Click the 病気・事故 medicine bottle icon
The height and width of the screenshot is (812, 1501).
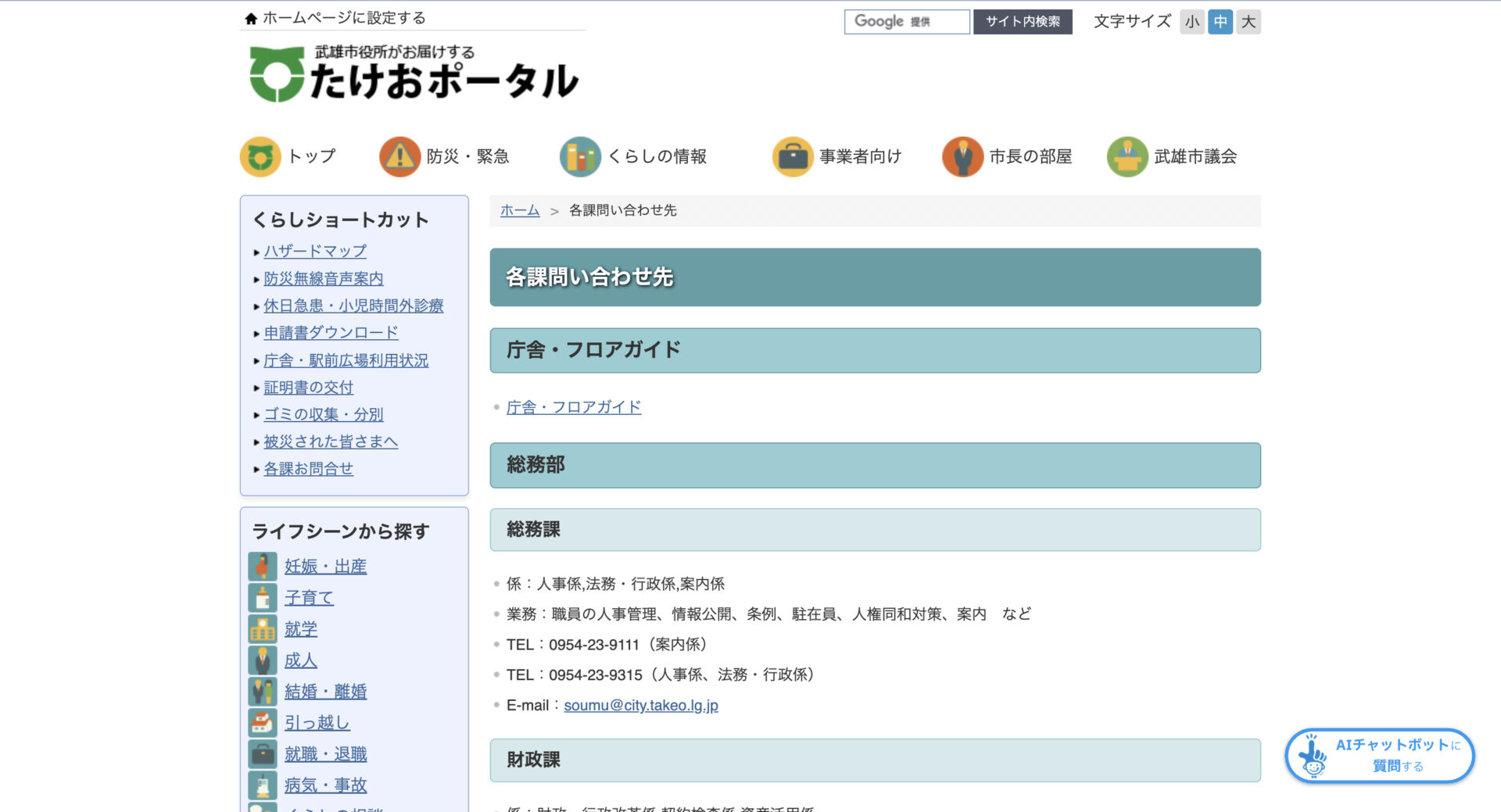(x=263, y=785)
